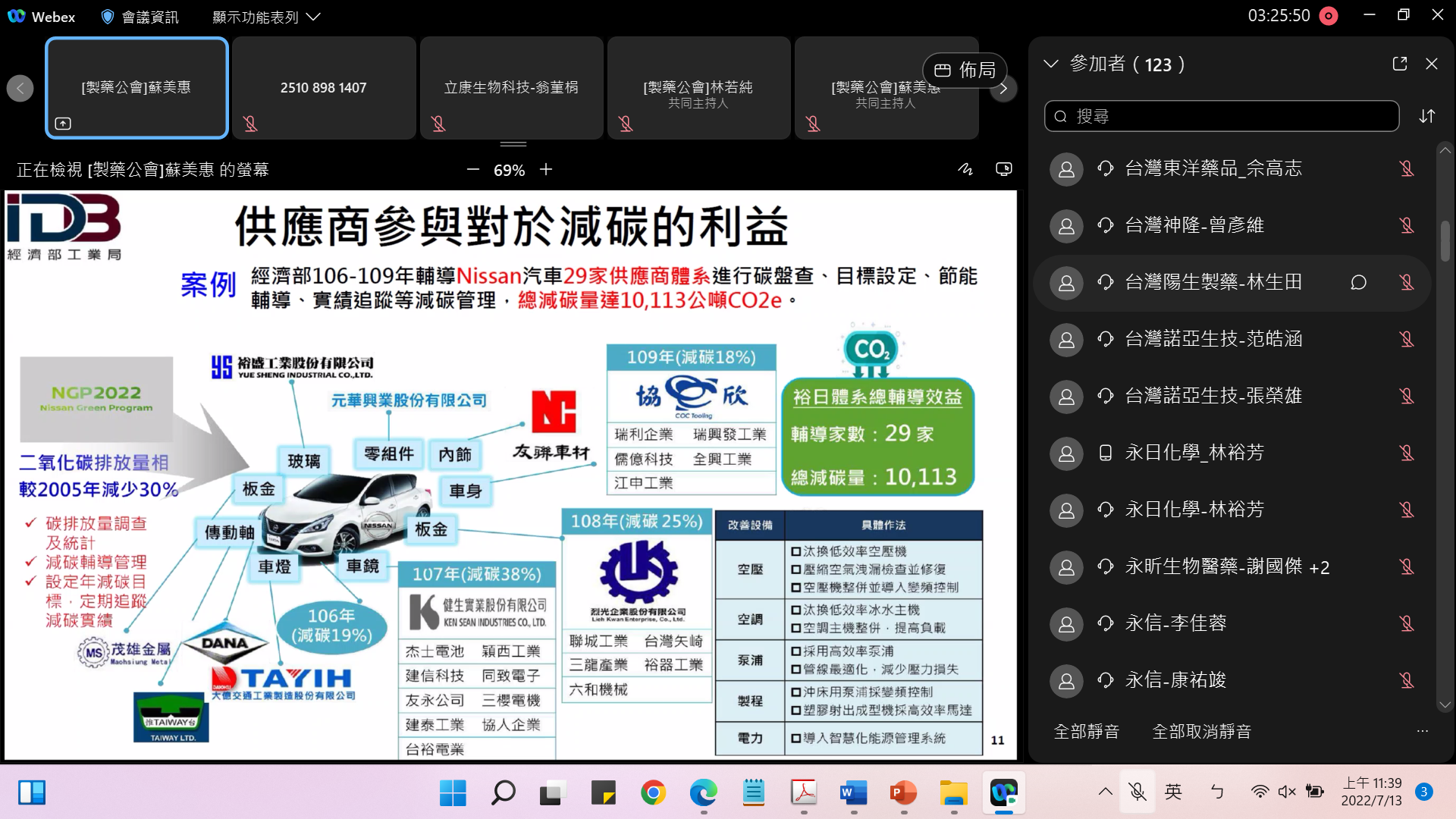
Task: Pop out the shared content window icon
Action: (1004, 169)
